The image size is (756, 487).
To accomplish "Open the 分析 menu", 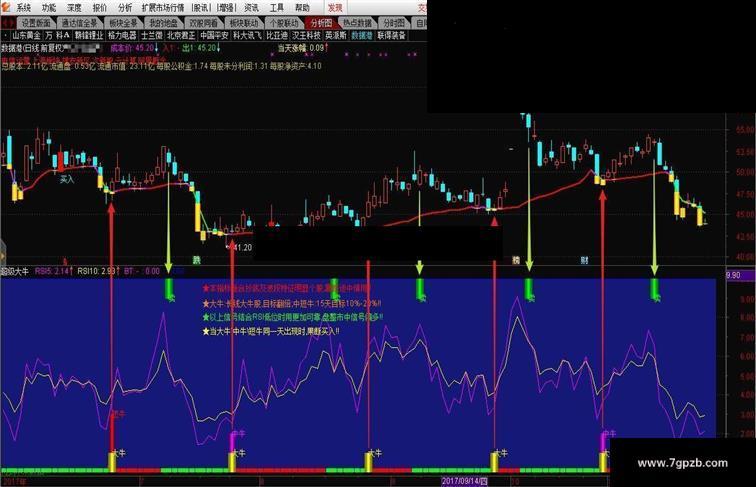I will (125, 7).
